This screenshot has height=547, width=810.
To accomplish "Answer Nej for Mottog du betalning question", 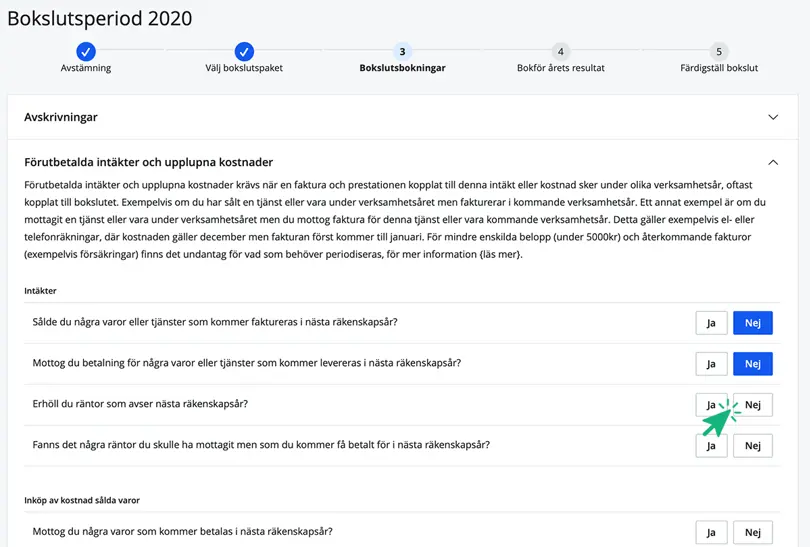I will click(x=753, y=364).
